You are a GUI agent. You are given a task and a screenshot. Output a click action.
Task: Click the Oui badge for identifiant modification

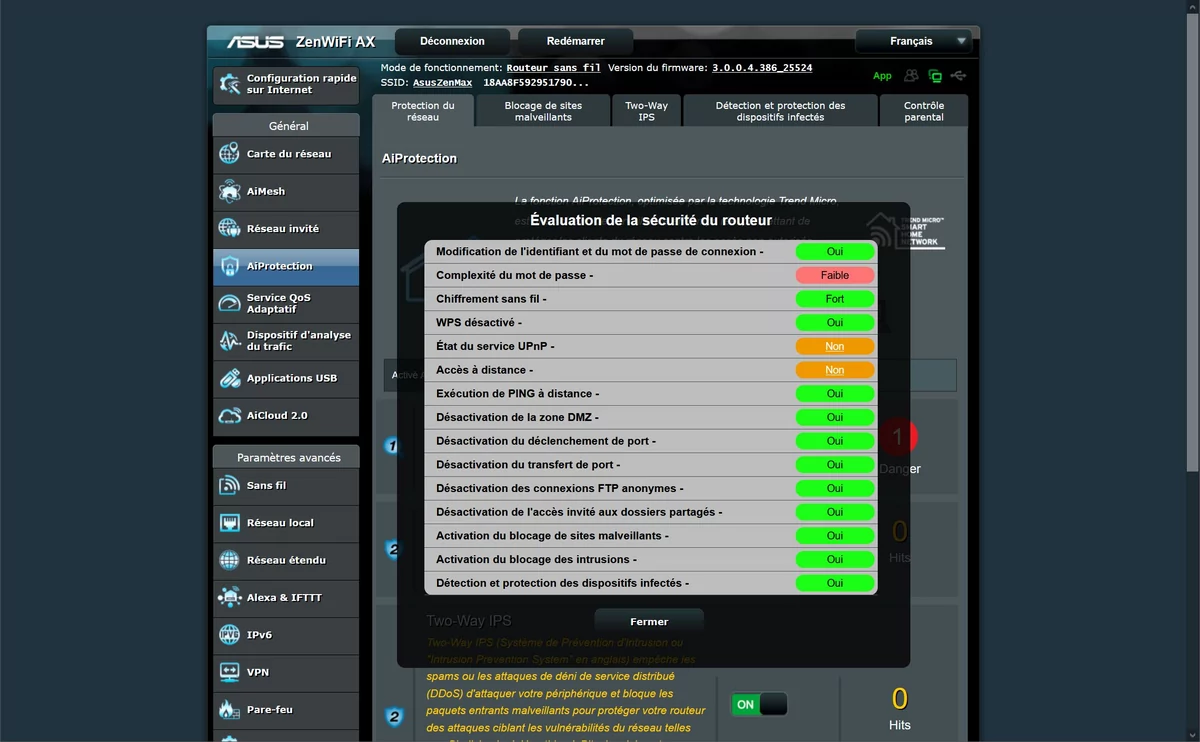835,252
